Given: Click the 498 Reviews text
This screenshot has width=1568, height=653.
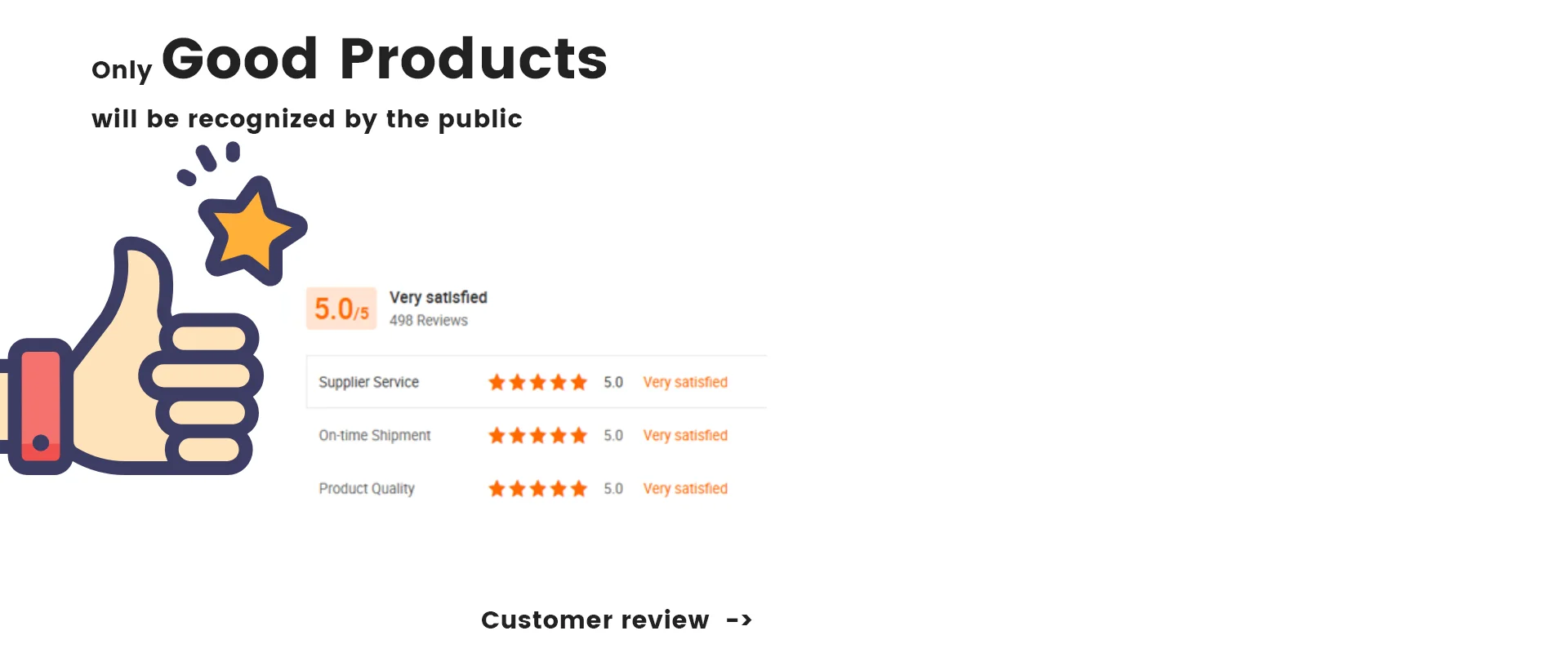Looking at the screenshot, I should coord(429,321).
